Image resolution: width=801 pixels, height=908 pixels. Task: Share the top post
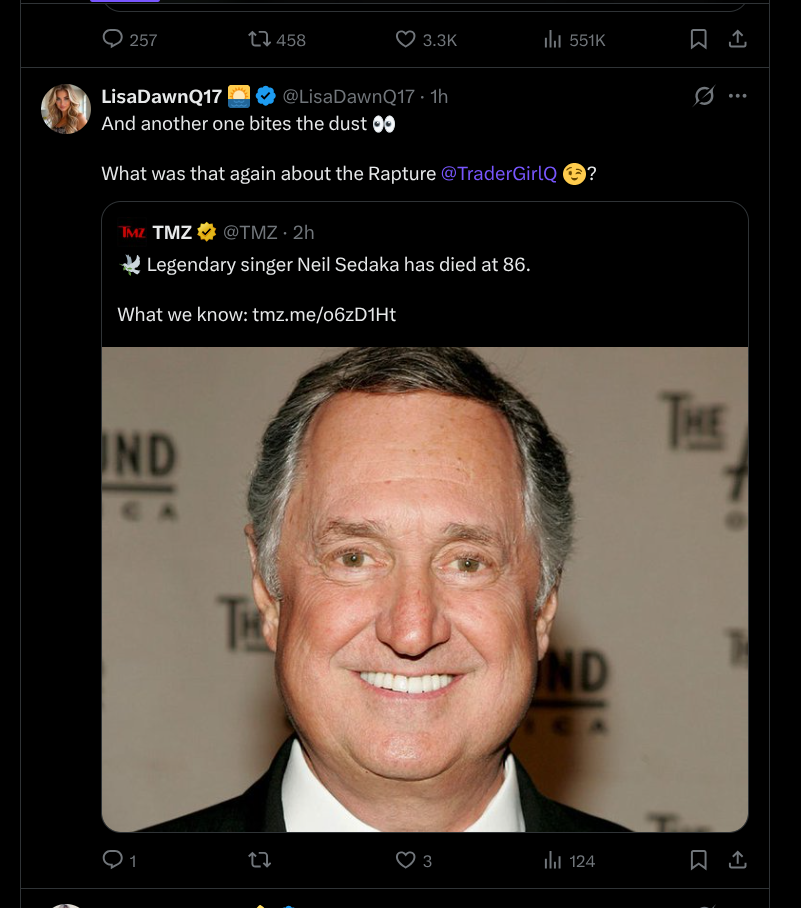click(737, 39)
